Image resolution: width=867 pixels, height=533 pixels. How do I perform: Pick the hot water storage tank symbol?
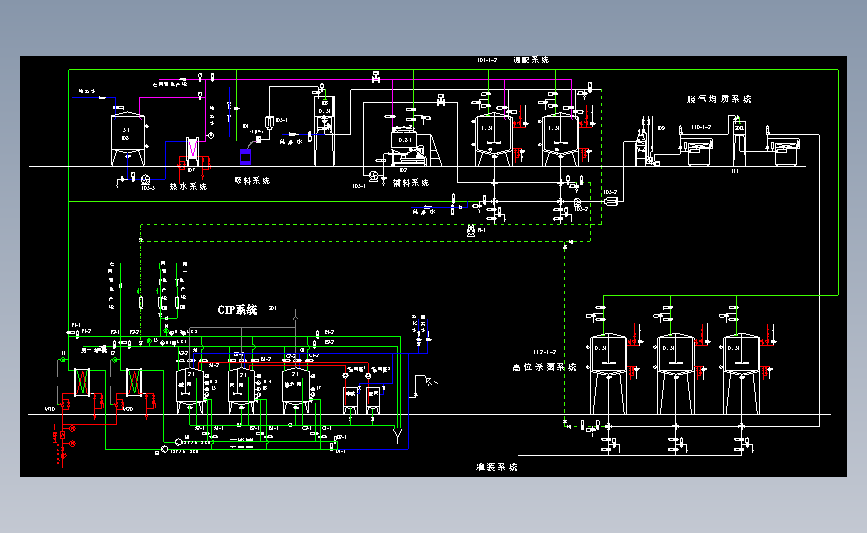[x=128, y=139]
